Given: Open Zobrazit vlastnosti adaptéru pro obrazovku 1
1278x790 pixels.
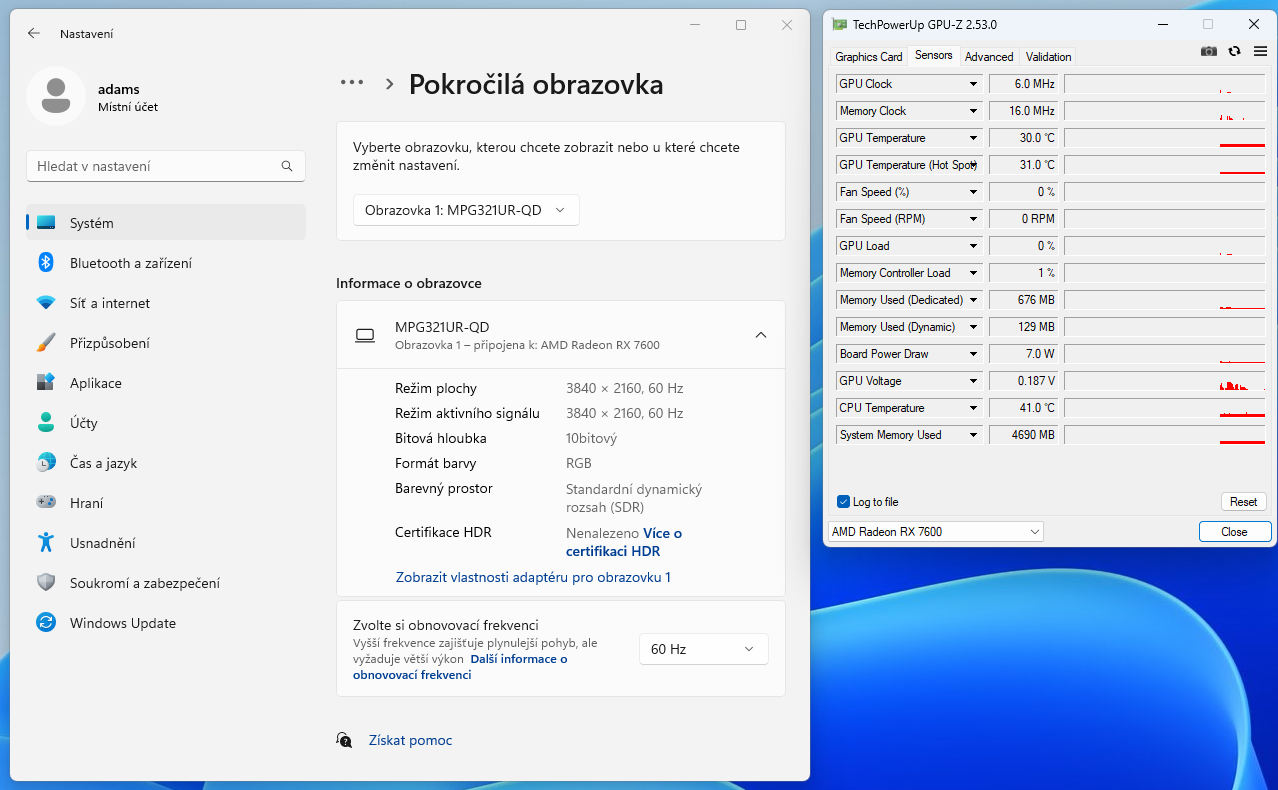Looking at the screenshot, I should point(533,577).
